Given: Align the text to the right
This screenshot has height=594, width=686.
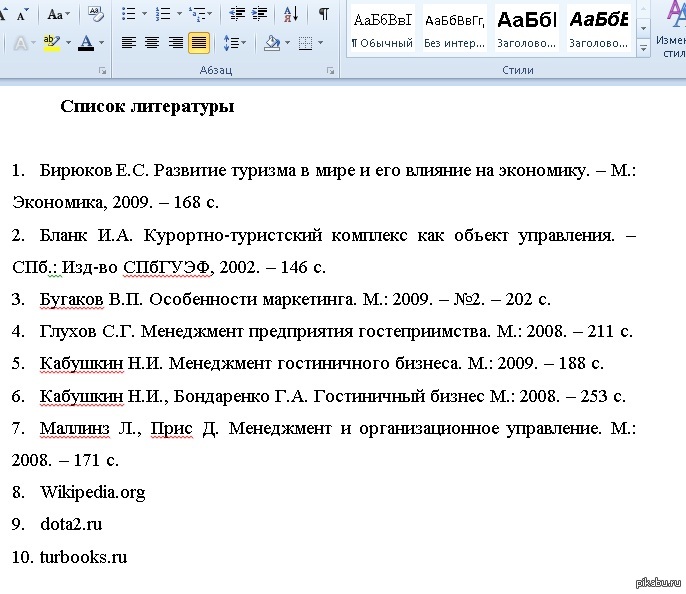Looking at the screenshot, I should 175,42.
